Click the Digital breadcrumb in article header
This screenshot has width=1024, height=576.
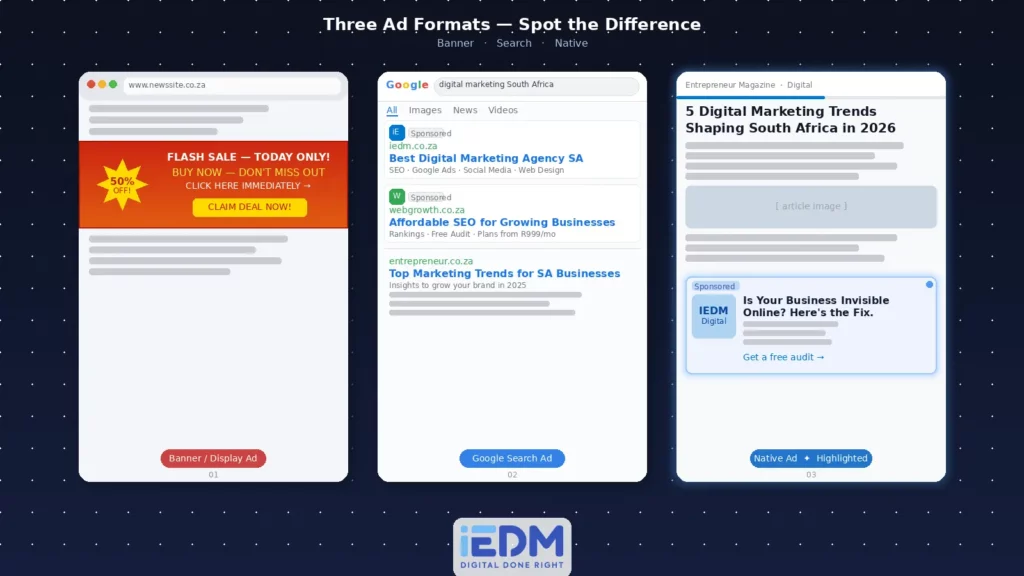(799, 85)
